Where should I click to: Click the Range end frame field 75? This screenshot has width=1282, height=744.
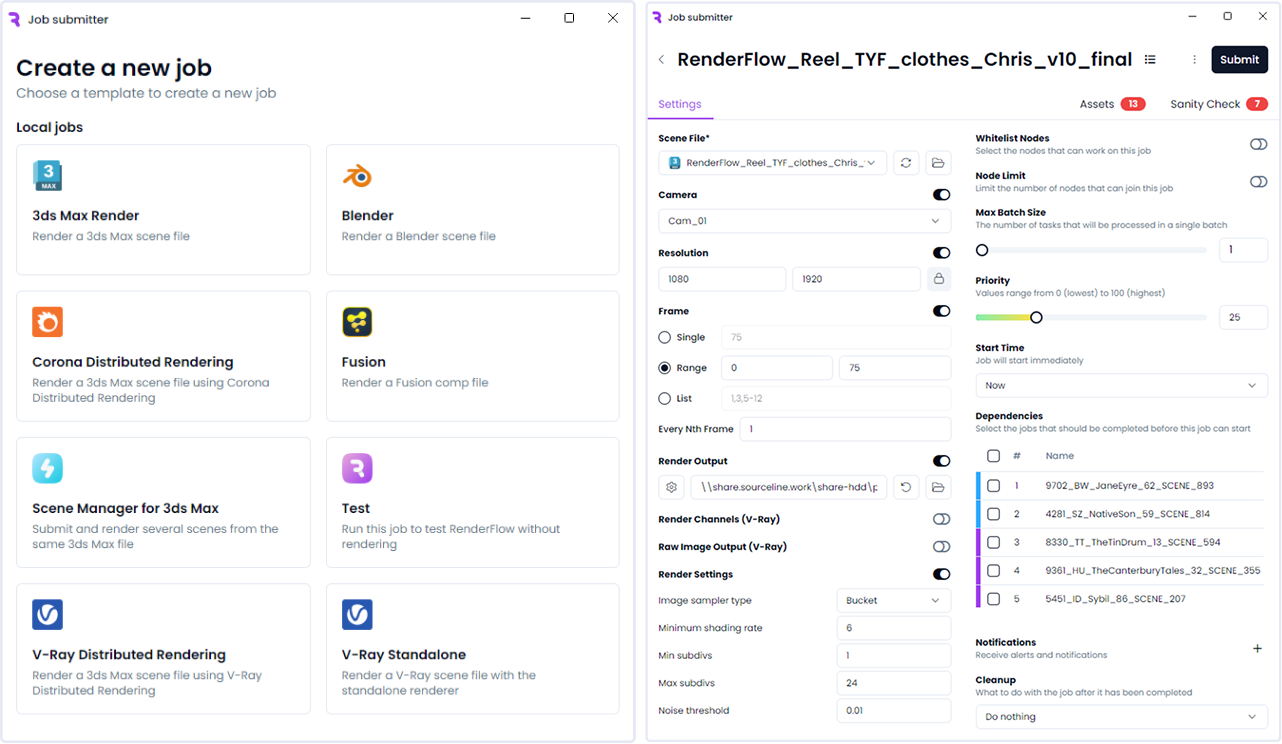click(895, 368)
